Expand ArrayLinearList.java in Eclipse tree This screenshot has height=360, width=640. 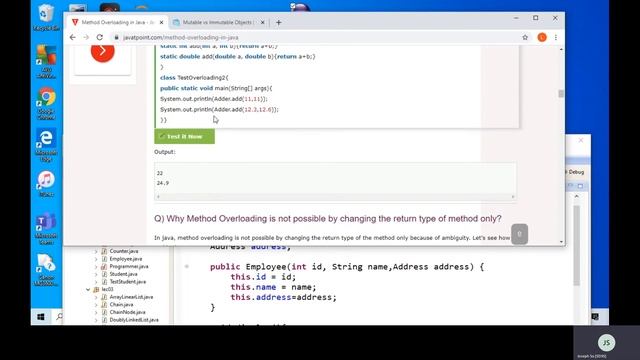point(96,297)
